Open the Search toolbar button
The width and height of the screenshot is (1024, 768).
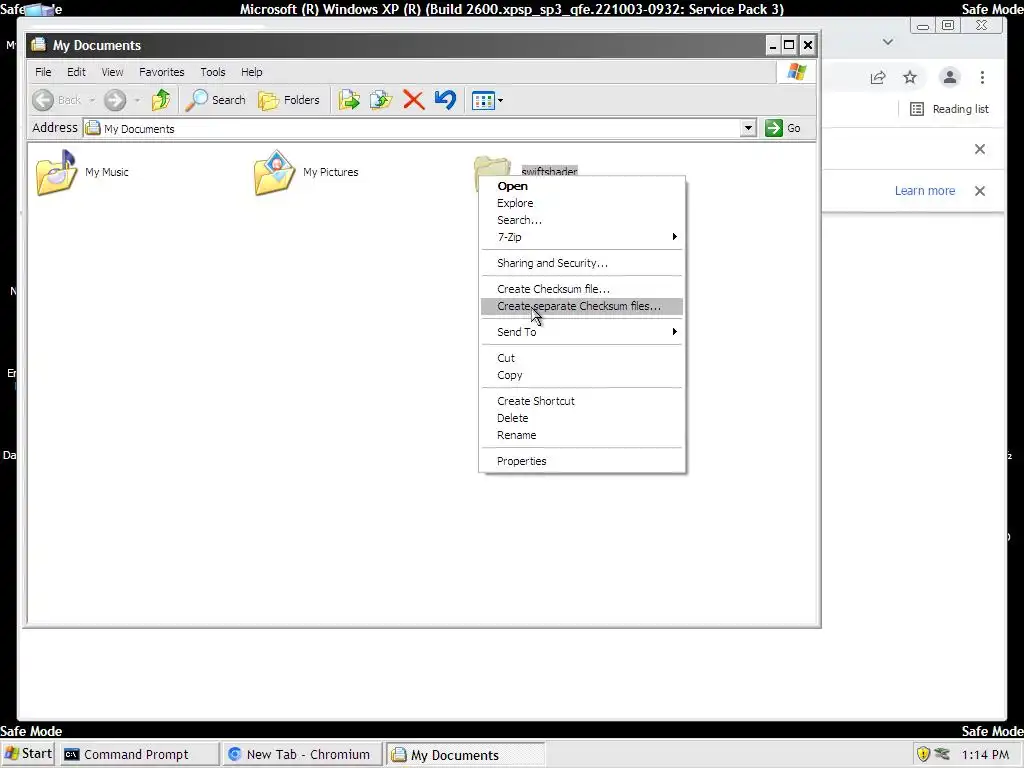[216, 100]
